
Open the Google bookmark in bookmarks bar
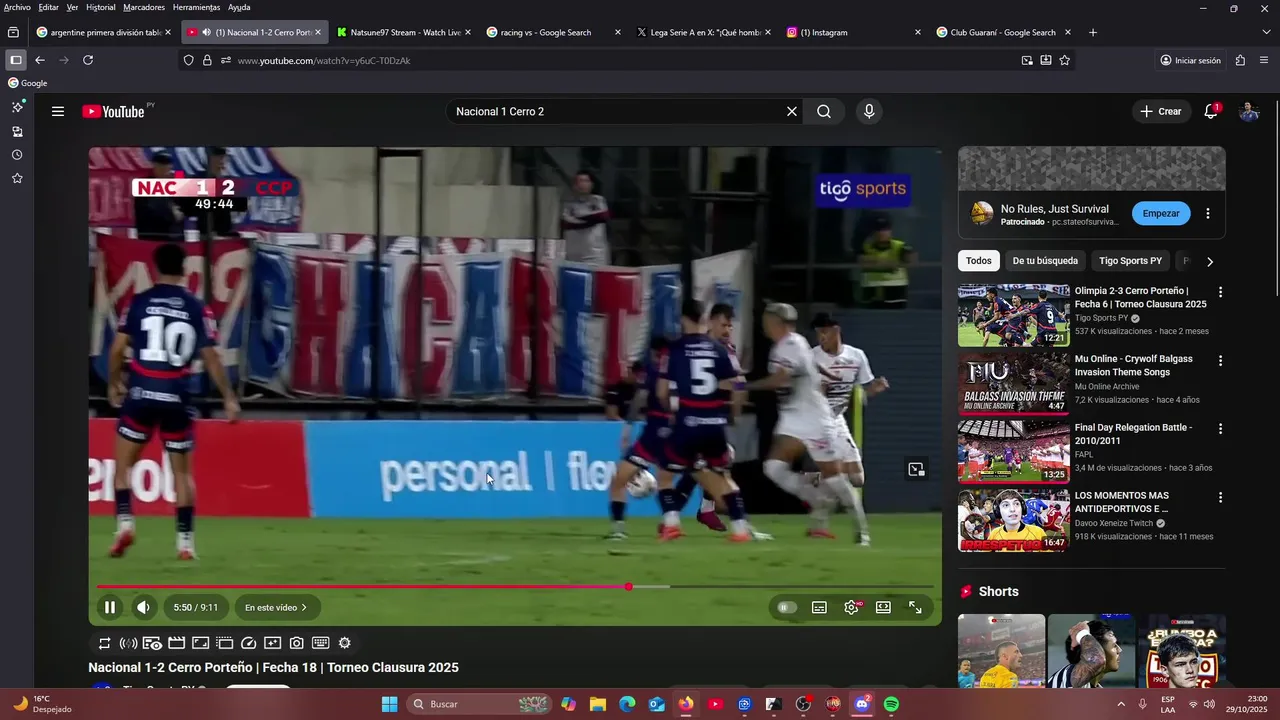[27, 83]
